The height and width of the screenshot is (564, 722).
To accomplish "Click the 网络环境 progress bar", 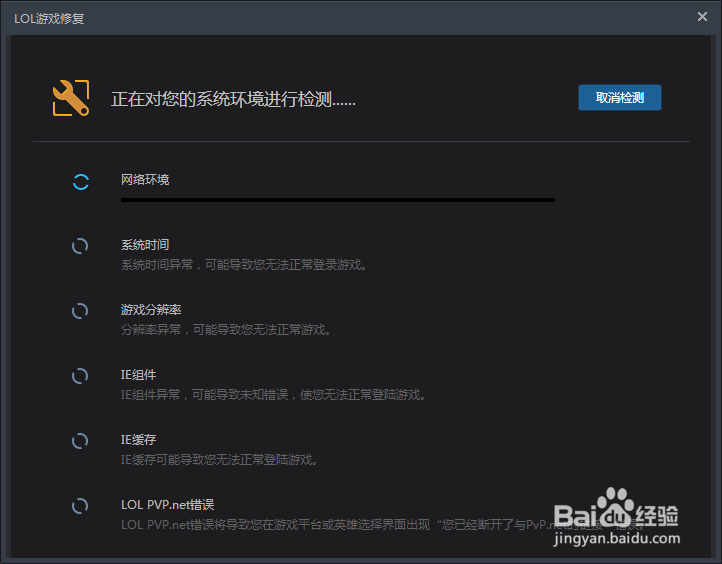I will pyautogui.click(x=338, y=200).
